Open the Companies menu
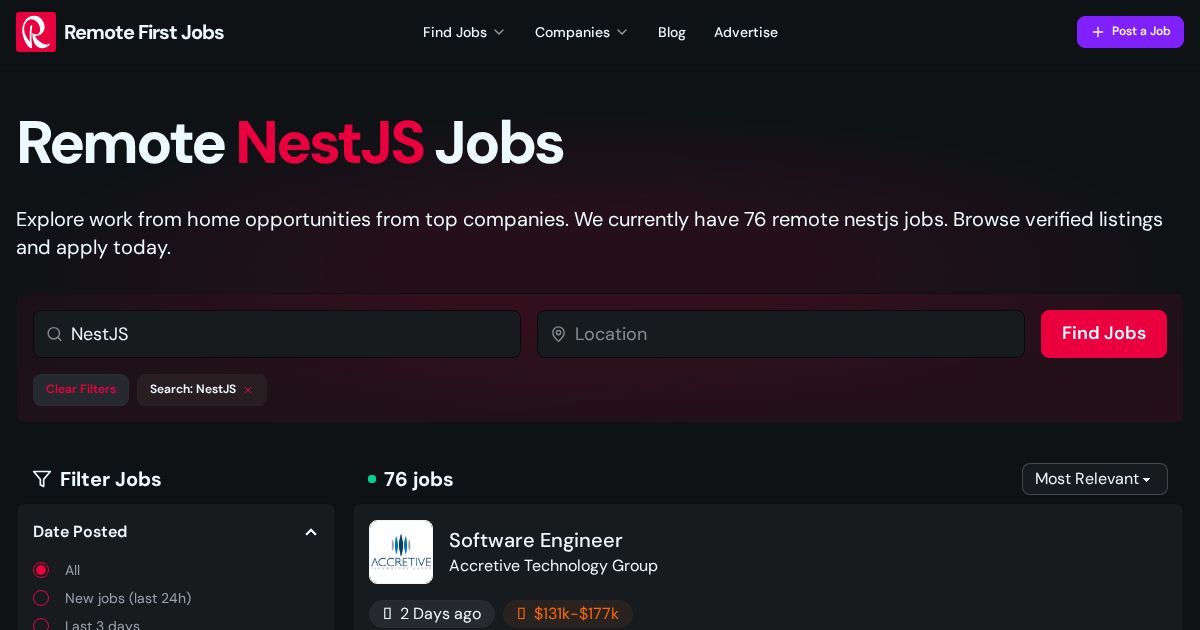Viewport: 1200px width, 630px height. (581, 32)
